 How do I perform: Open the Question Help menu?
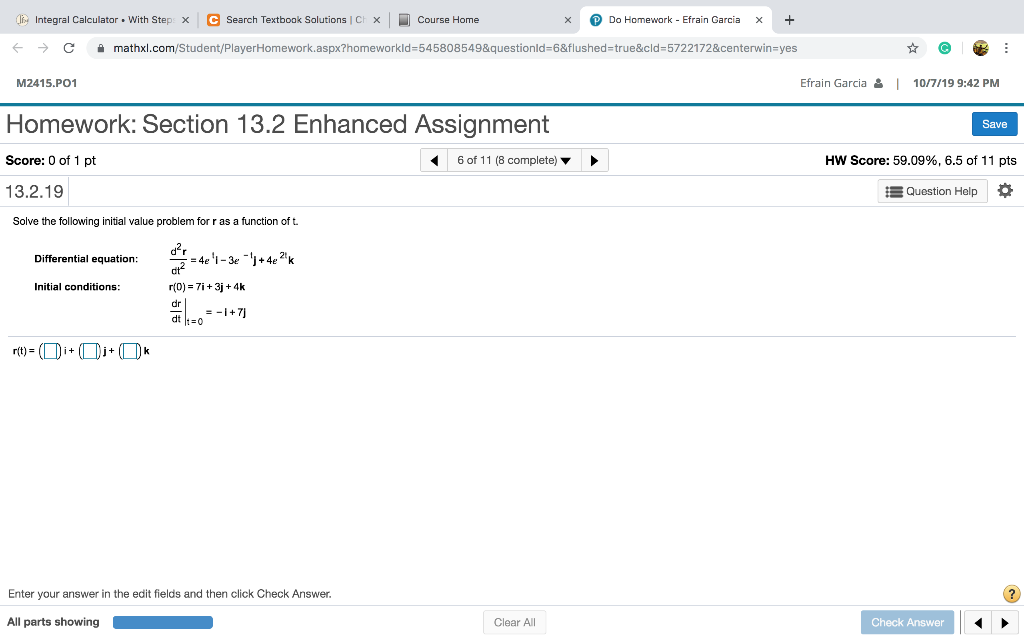coord(931,190)
